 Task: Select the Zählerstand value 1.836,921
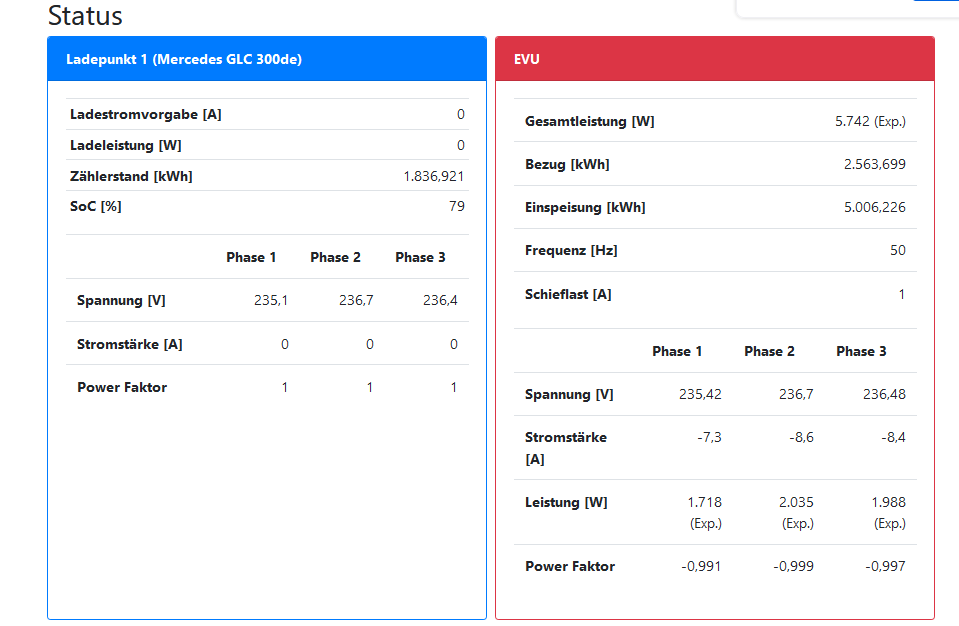(x=433, y=176)
